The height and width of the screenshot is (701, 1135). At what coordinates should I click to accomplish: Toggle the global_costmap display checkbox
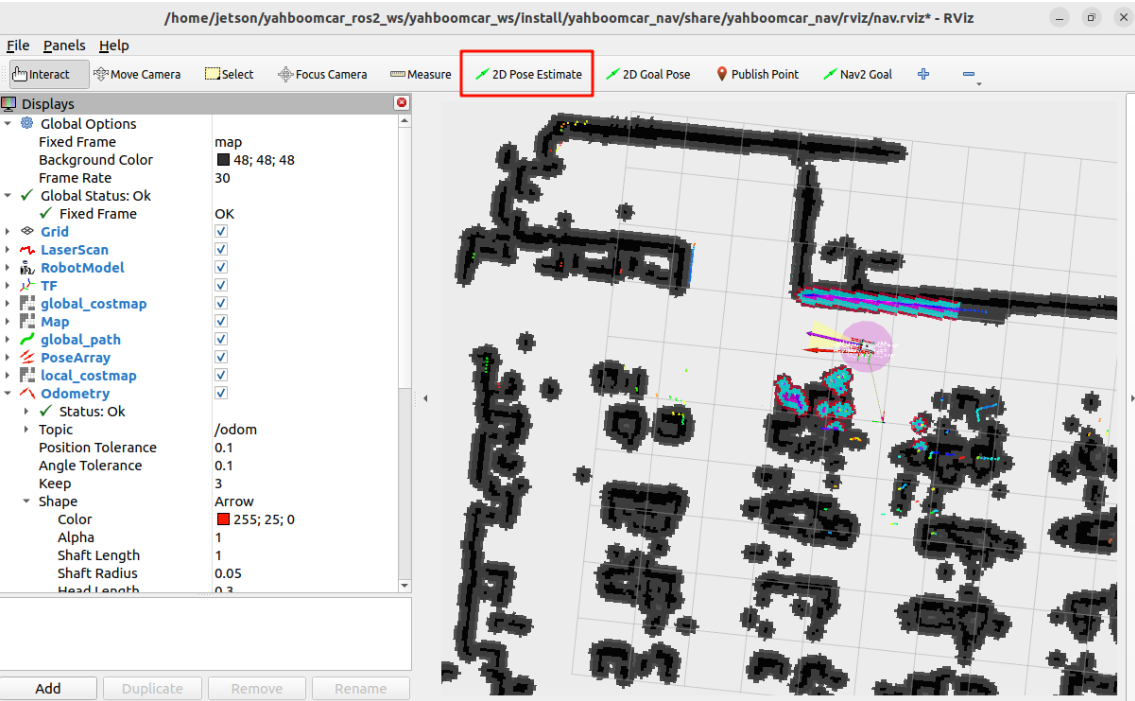tap(221, 304)
